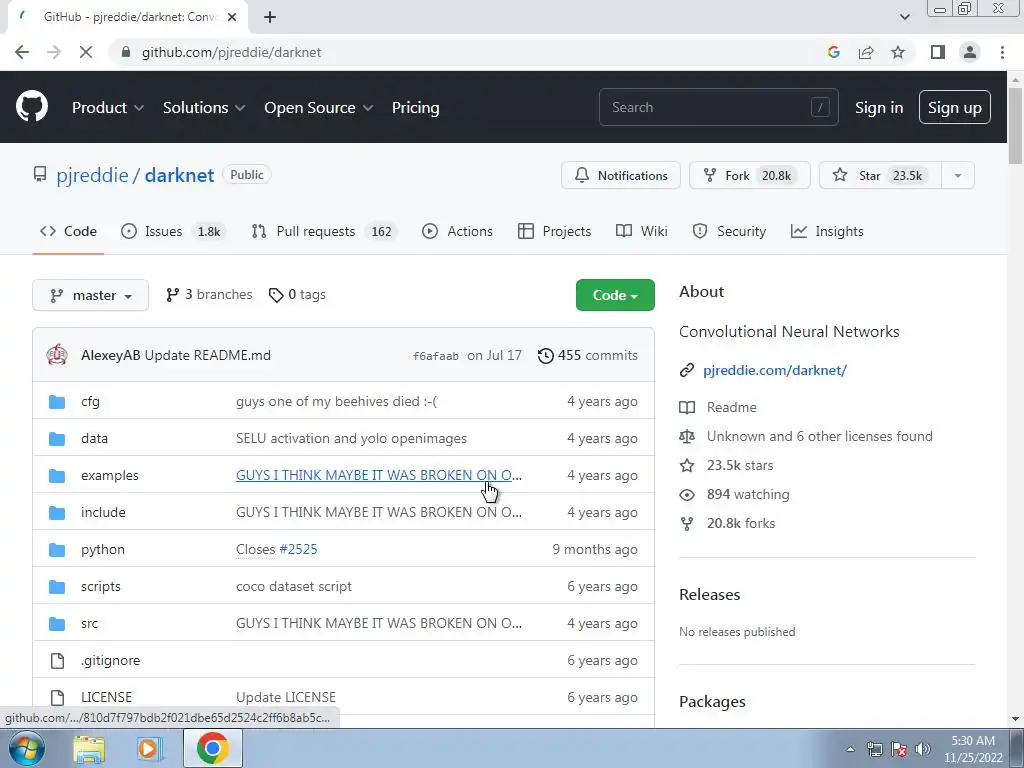Open media player from taskbar
Viewport: 1024px width, 768px height.
click(150, 748)
